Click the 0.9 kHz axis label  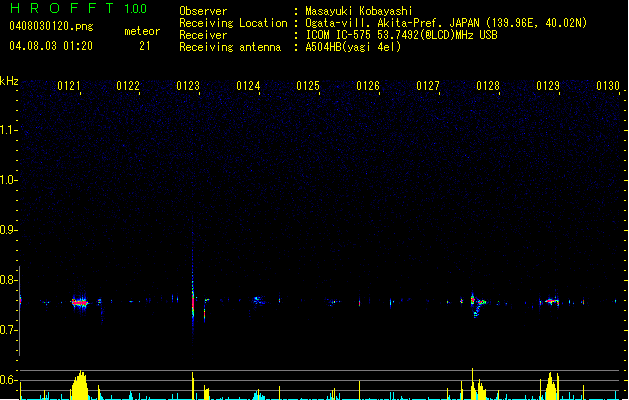8,230
